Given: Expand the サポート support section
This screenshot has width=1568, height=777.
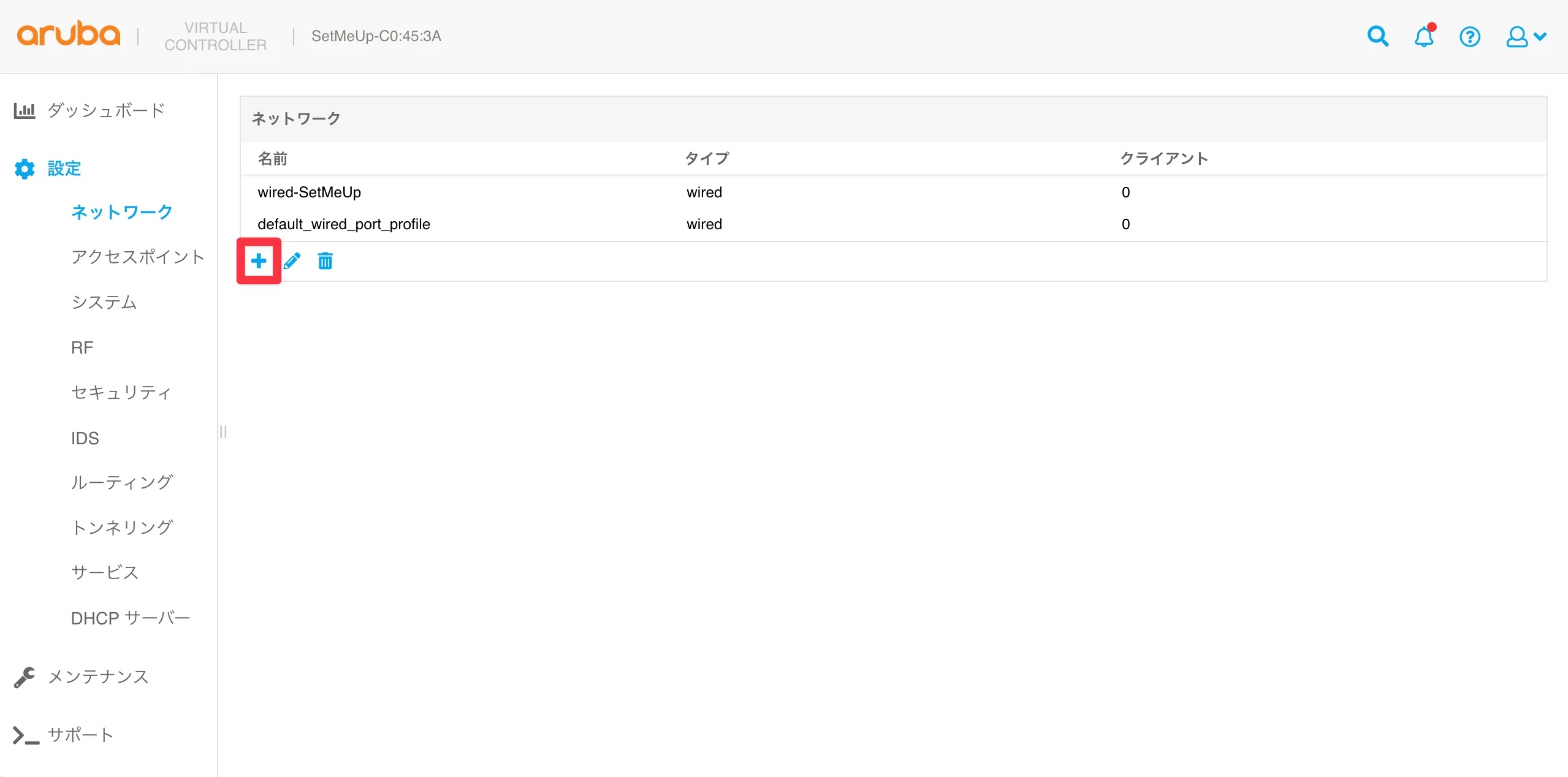Looking at the screenshot, I should (80, 735).
